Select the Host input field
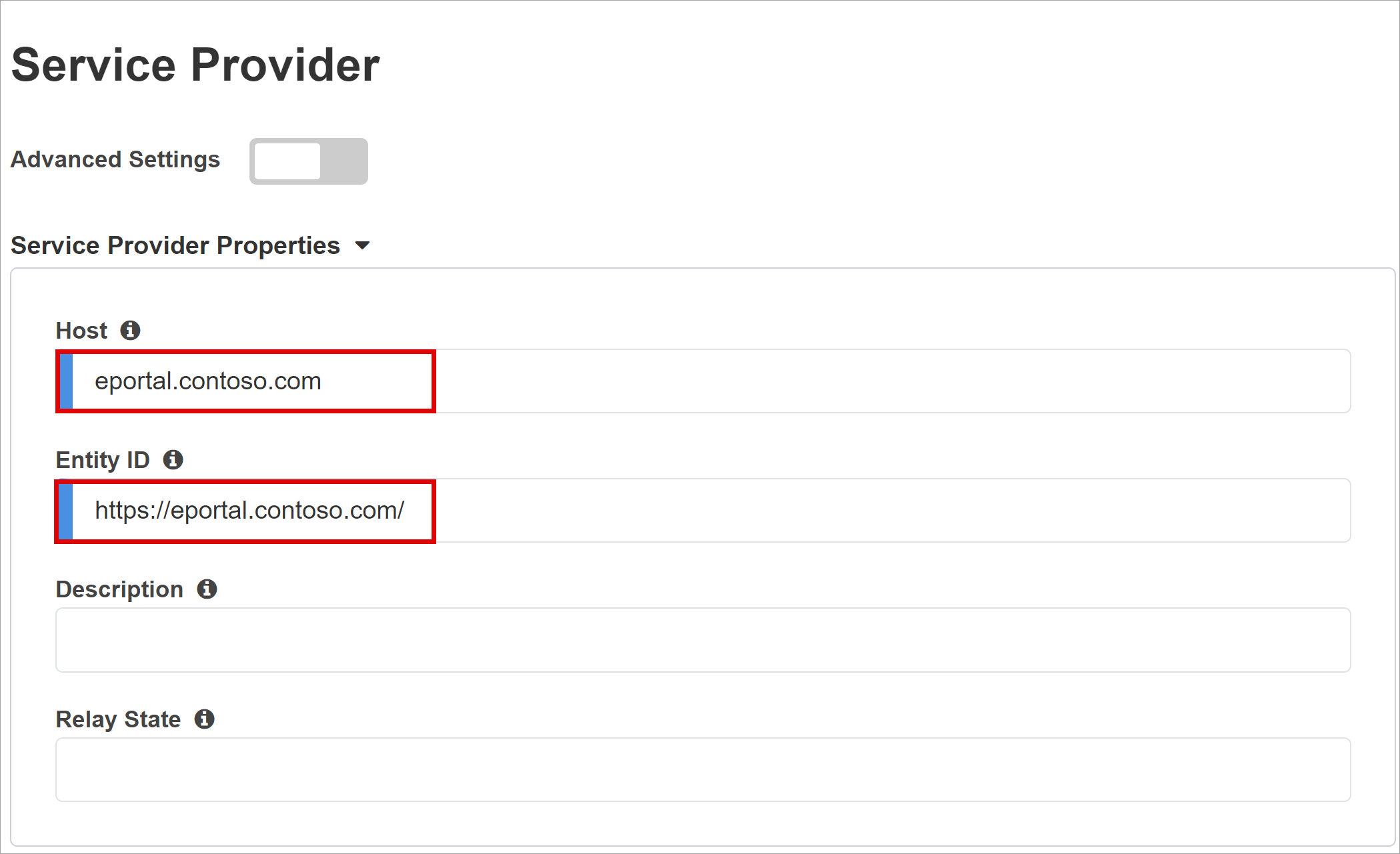Image resolution: width=1400 pixels, height=854 pixels. [x=246, y=380]
